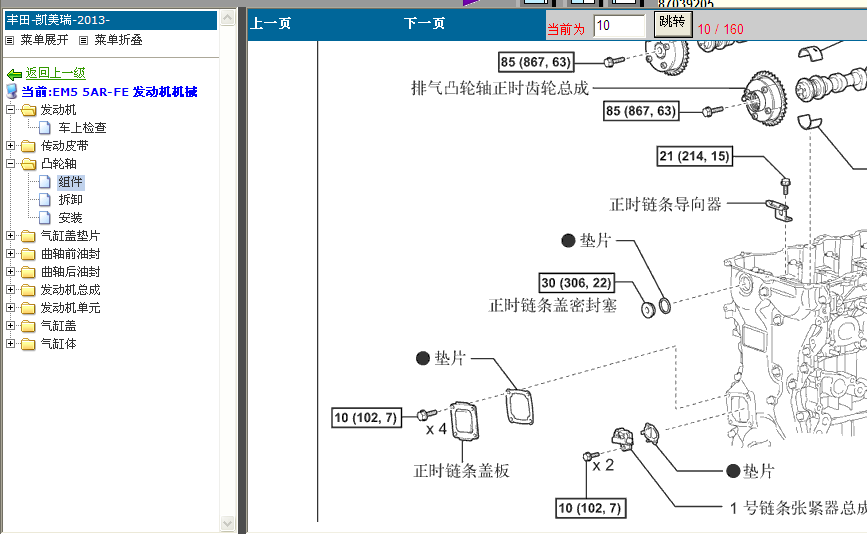
Task: Select the 气缸盖垫片 tree label
Action: (70, 236)
